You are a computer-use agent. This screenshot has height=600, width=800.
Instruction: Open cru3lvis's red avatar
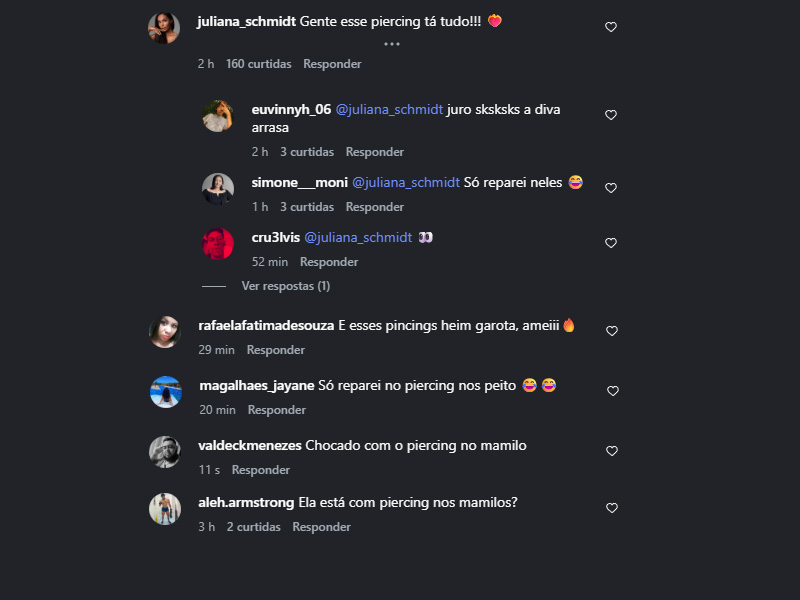coord(218,244)
